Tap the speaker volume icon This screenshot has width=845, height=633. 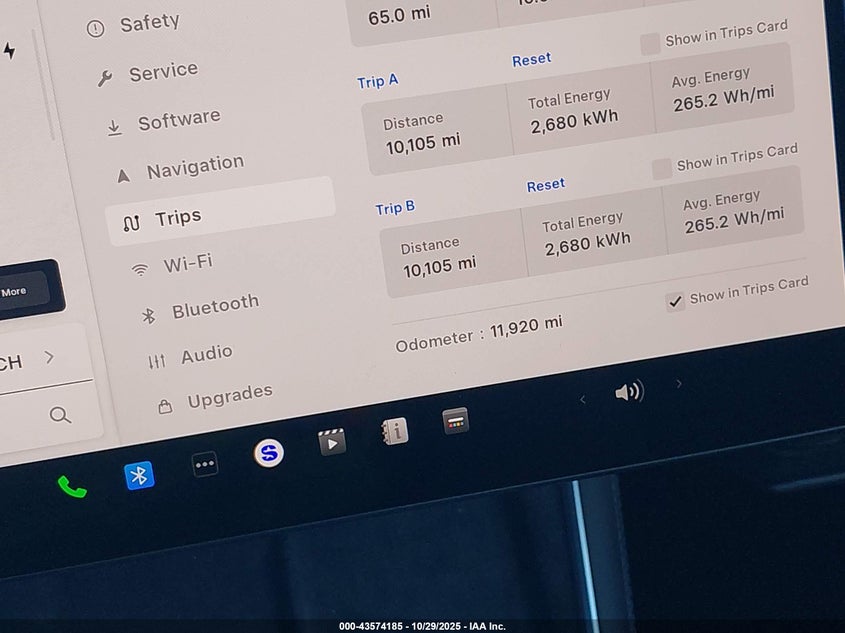tap(629, 392)
